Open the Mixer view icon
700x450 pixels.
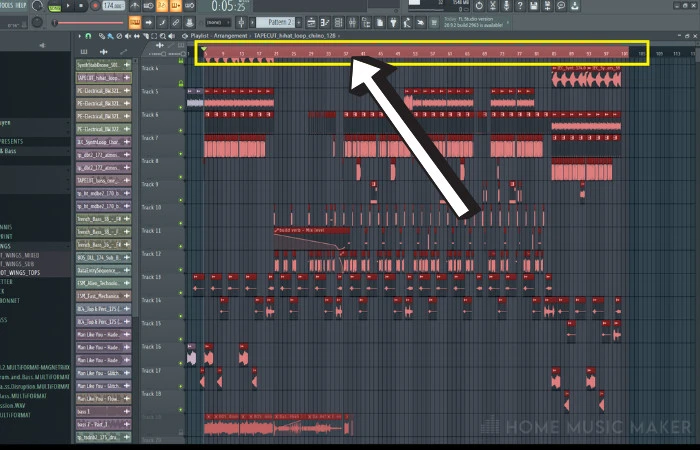coord(352,22)
